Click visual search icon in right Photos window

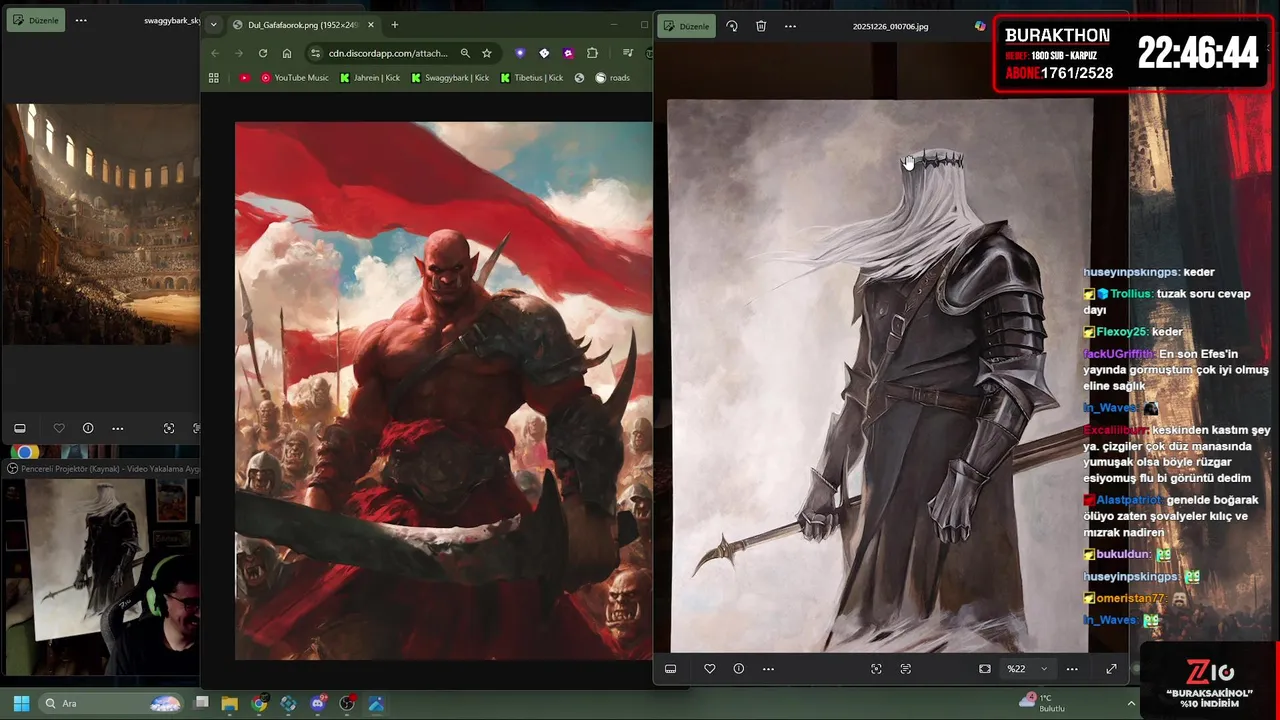[x=876, y=669]
